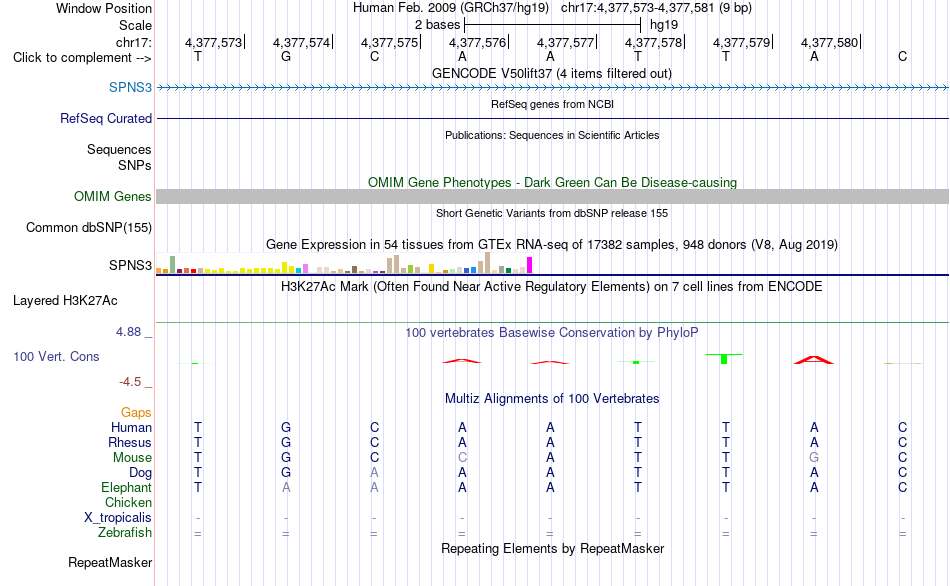The width and height of the screenshot is (950, 586).
Task: Click the SPNS3 gene label in GENCODE track
Action: (x=130, y=87)
